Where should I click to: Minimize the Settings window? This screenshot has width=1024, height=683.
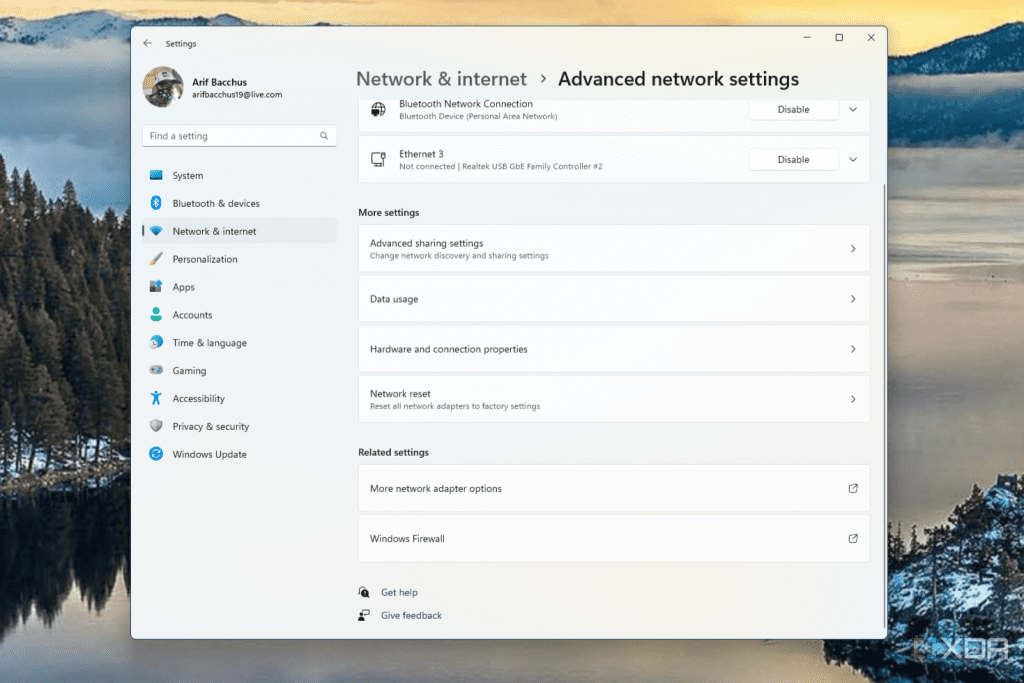point(807,38)
